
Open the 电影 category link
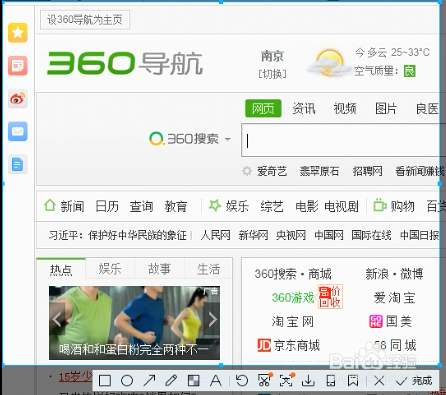(x=307, y=206)
